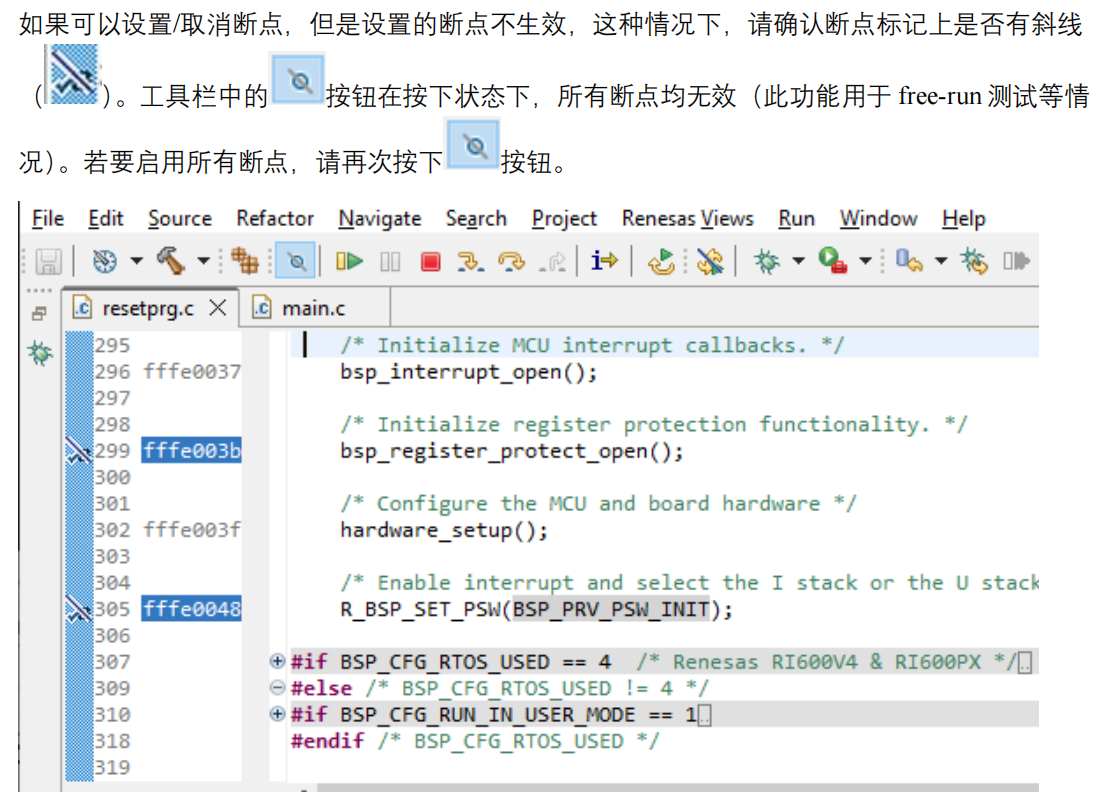Open the Help menu

(x=964, y=220)
